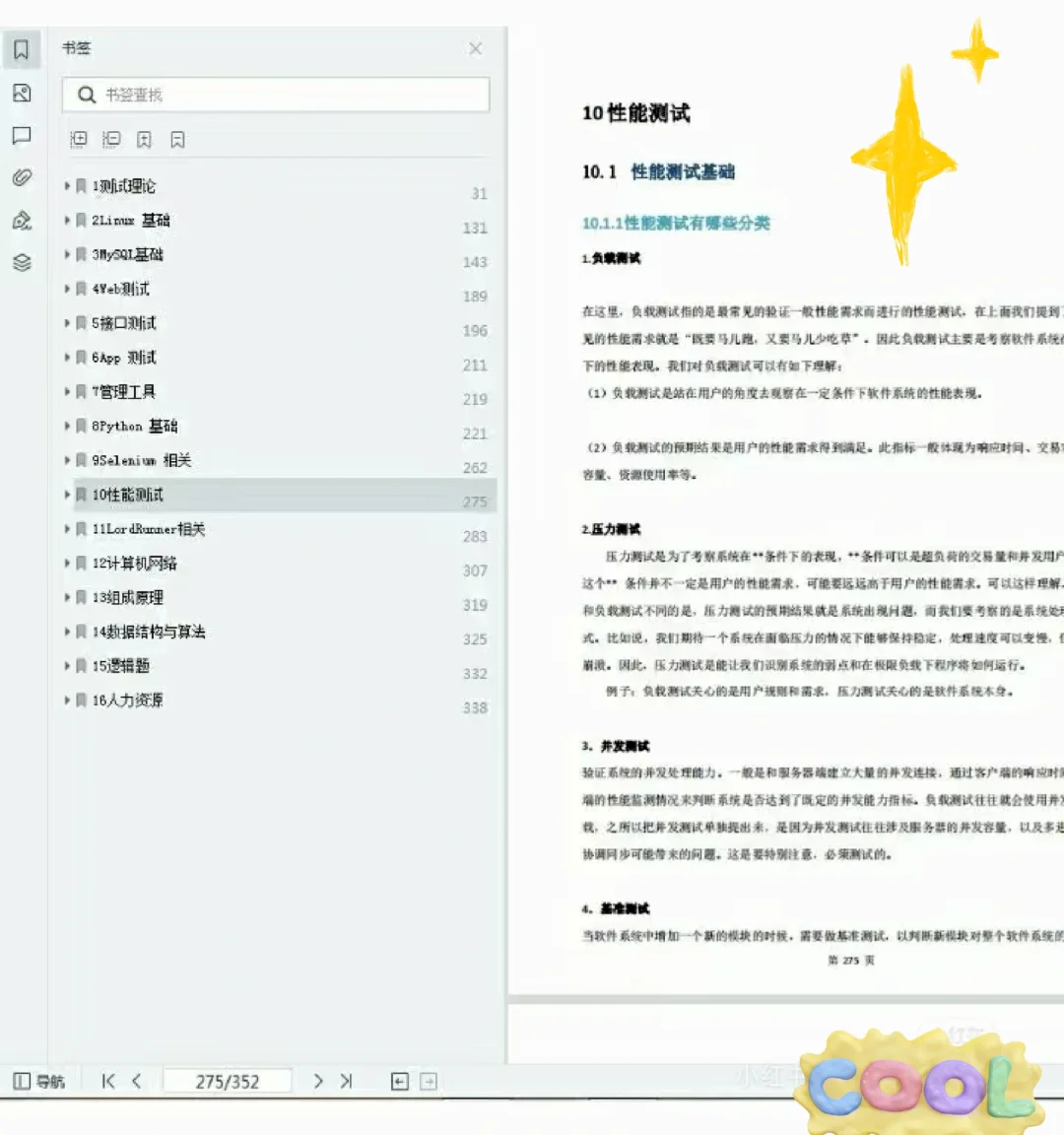Open the Signature panel icon
The width and height of the screenshot is (1064, 1135).
point(22,220)
